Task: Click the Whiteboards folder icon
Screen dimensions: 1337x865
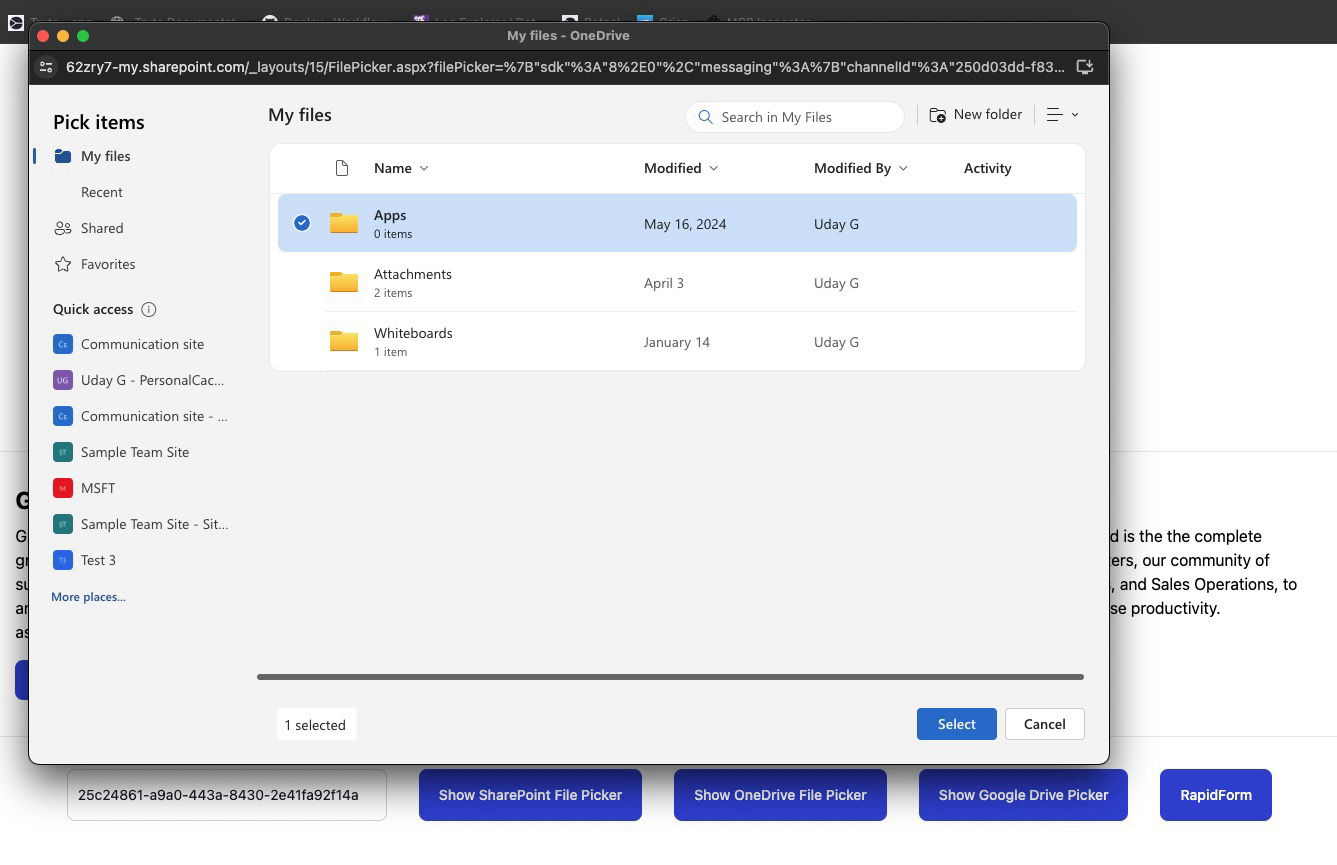Action: click(x=344, y=341)
